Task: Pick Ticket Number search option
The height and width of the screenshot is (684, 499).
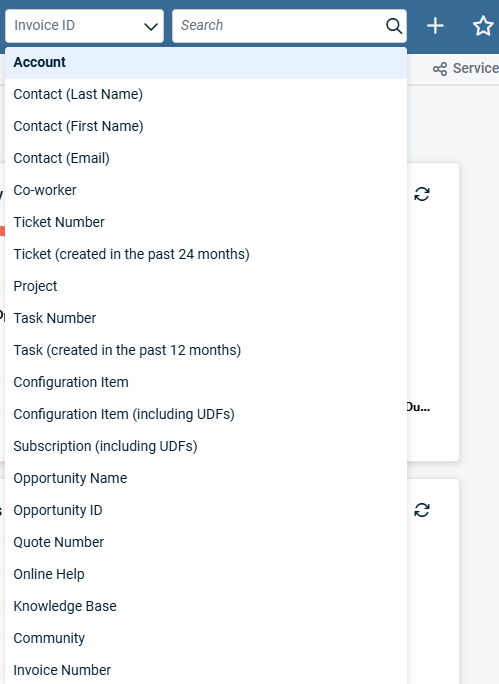Action: click(206, 222)
